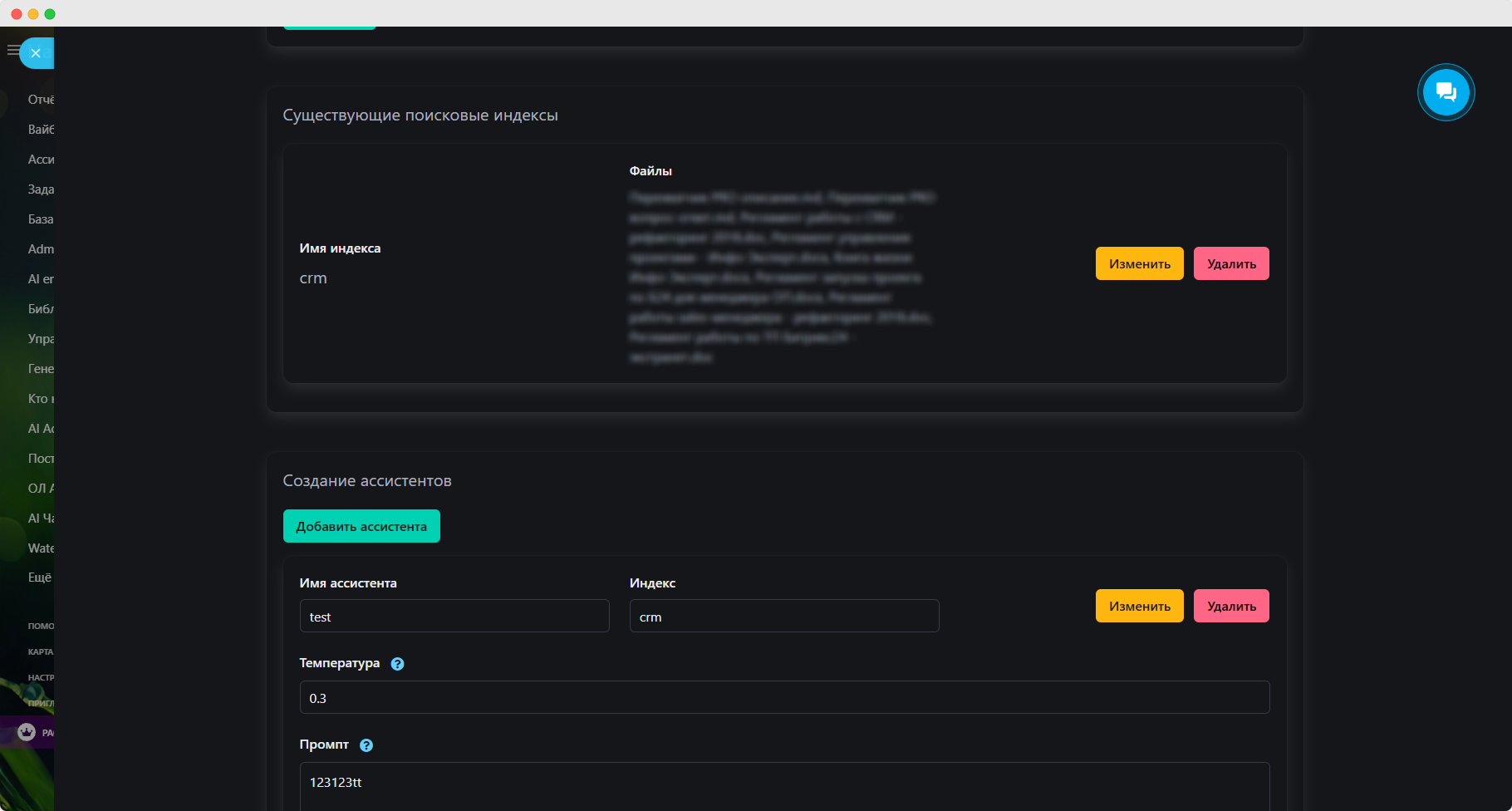Viewport: 1512px width, 811px height.
Task: Focus the Индекс field containing crm
Action: [784, 616]
